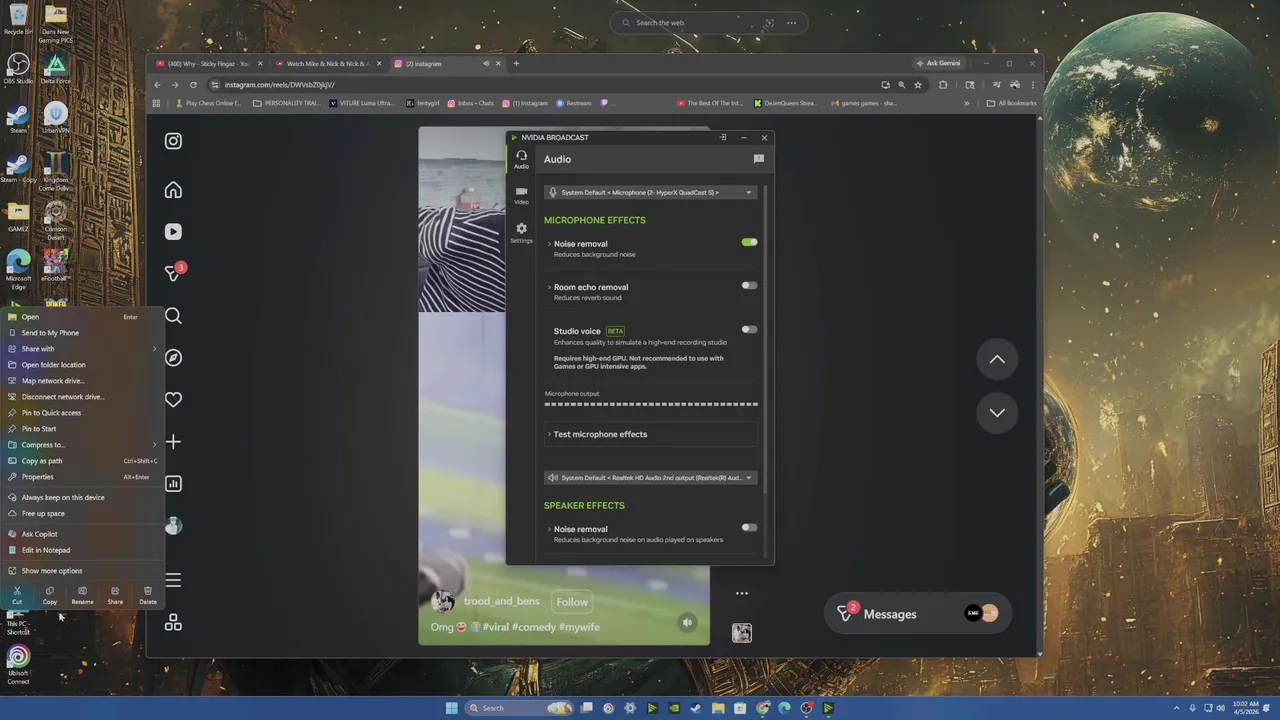Image resolution: width=1280 pixels, height=720 pixels.
Task: Click Copy icon in context menu
Action: 50,595
